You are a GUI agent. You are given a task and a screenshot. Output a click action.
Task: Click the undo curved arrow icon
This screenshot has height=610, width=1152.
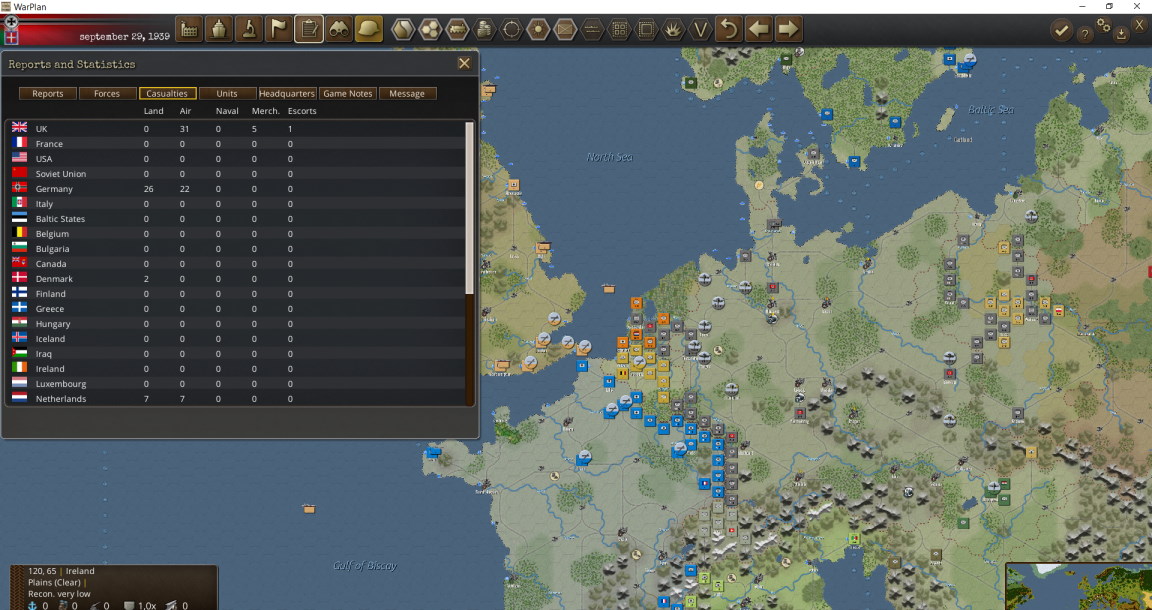[x=728, y=29]
